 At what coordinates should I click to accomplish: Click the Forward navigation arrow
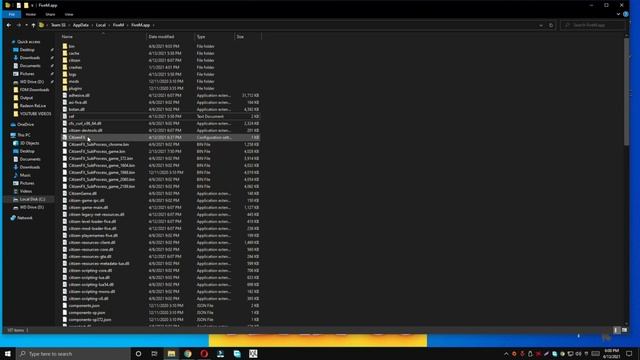click(18, 25)
